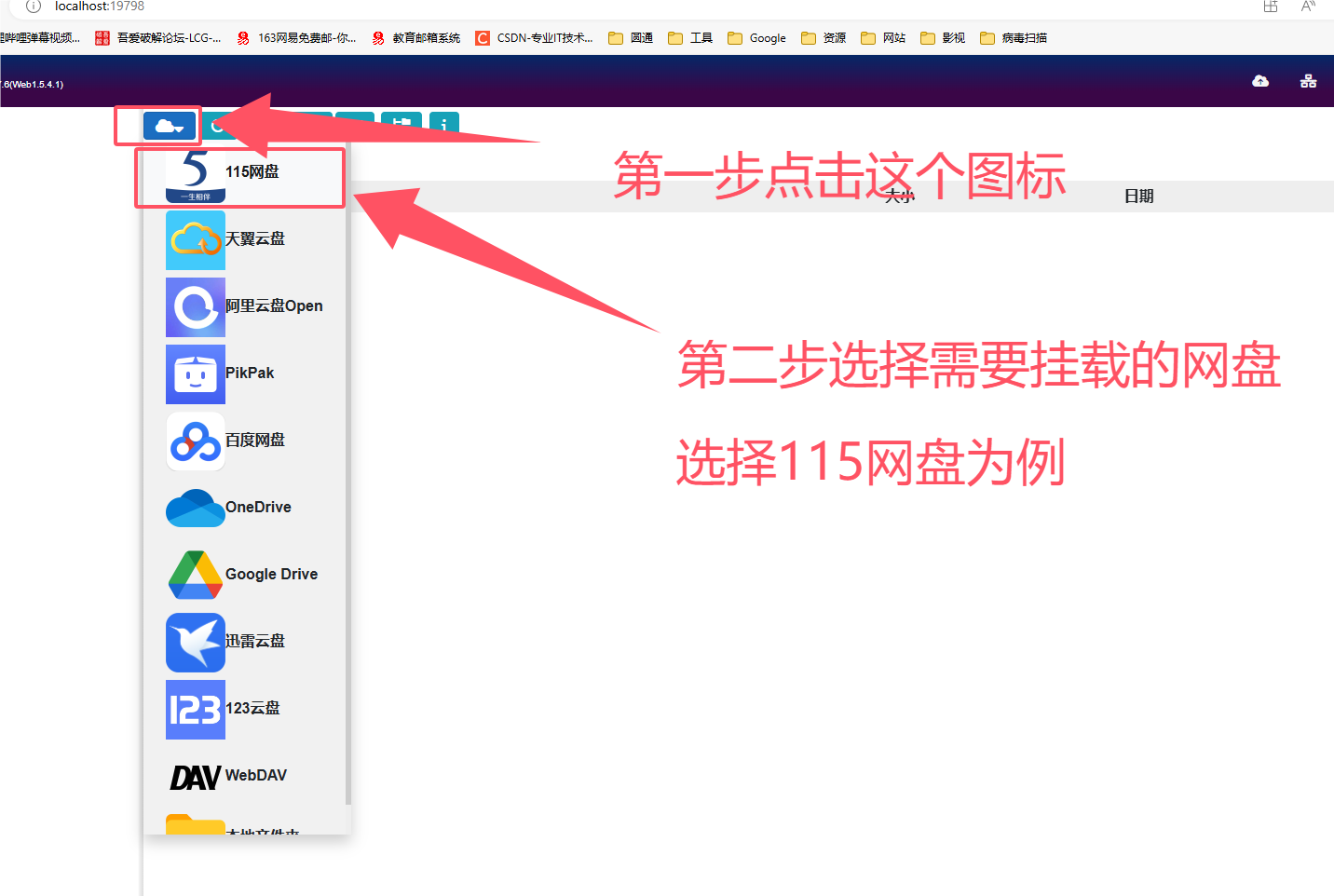Screen dimensions: 1334x896
Task: Open the network topology icon in header
Action: point(1308,81)
